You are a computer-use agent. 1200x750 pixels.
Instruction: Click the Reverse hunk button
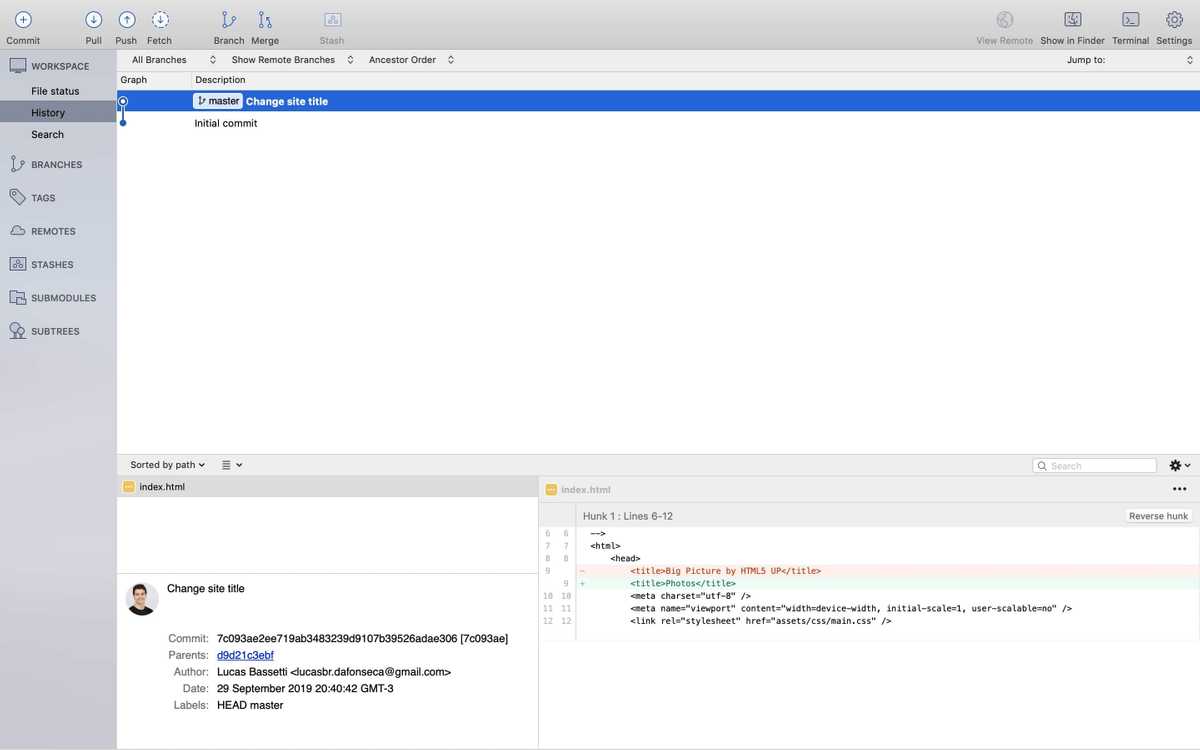[1157, 515]
